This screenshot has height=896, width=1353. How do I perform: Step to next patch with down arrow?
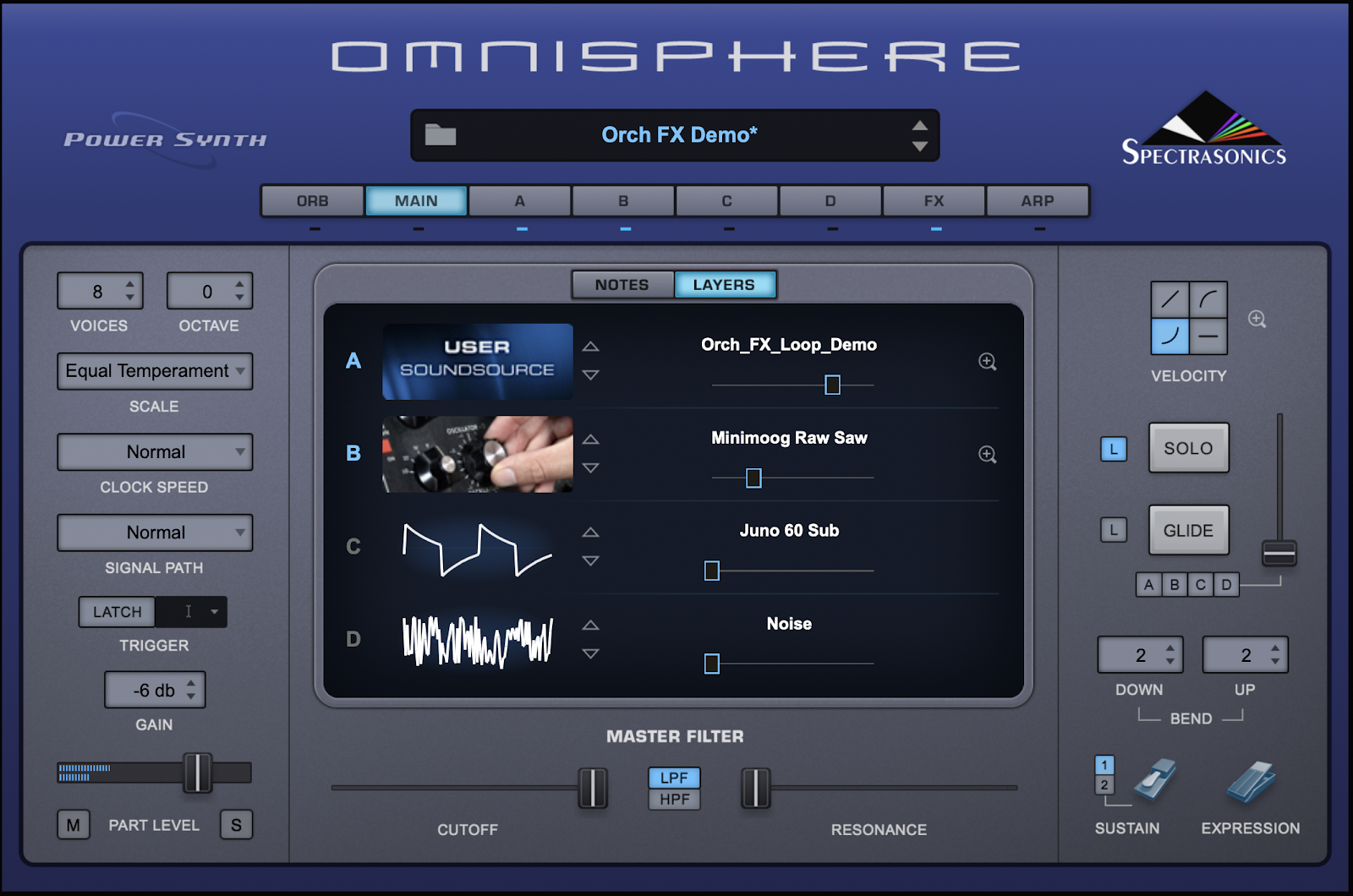coord(919,146)
